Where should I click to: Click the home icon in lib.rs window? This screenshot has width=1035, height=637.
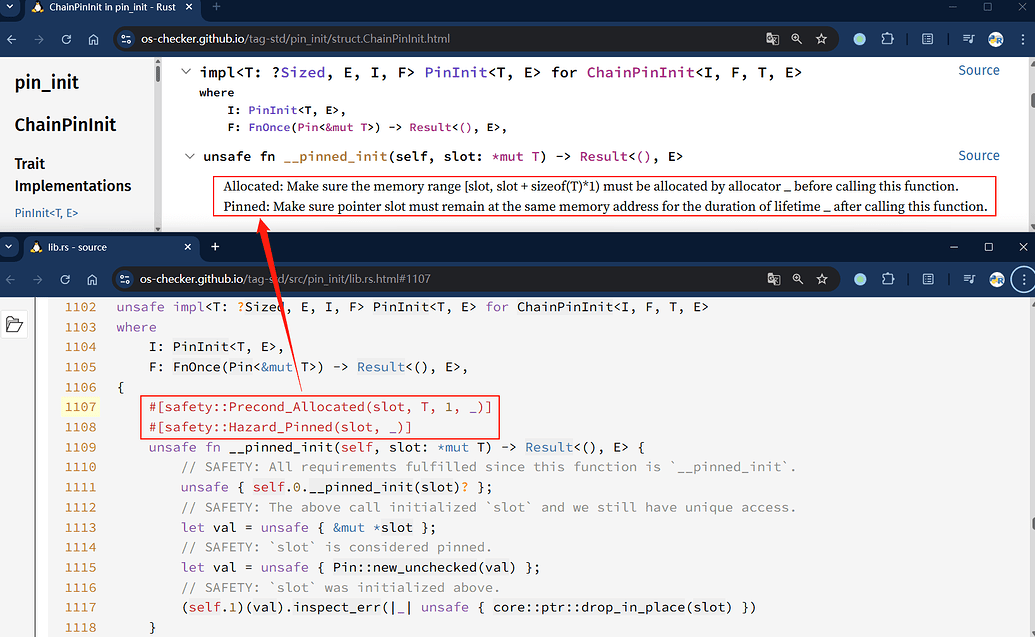[x=94, y=279]
